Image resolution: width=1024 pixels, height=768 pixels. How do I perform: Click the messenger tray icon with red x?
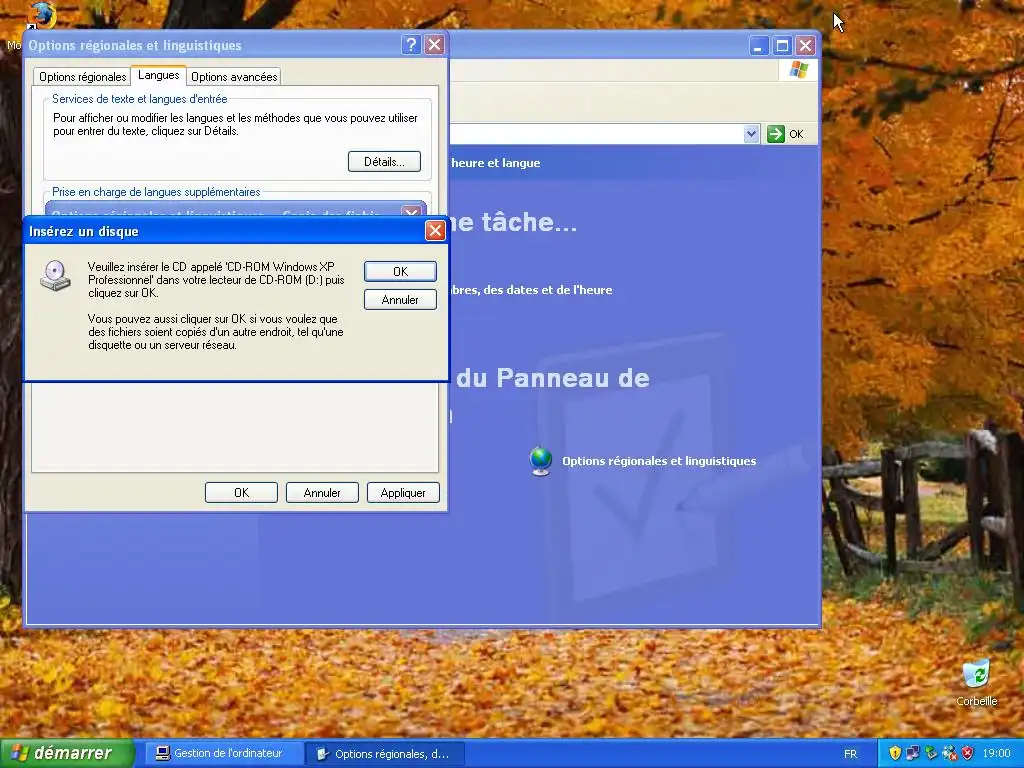949,753
